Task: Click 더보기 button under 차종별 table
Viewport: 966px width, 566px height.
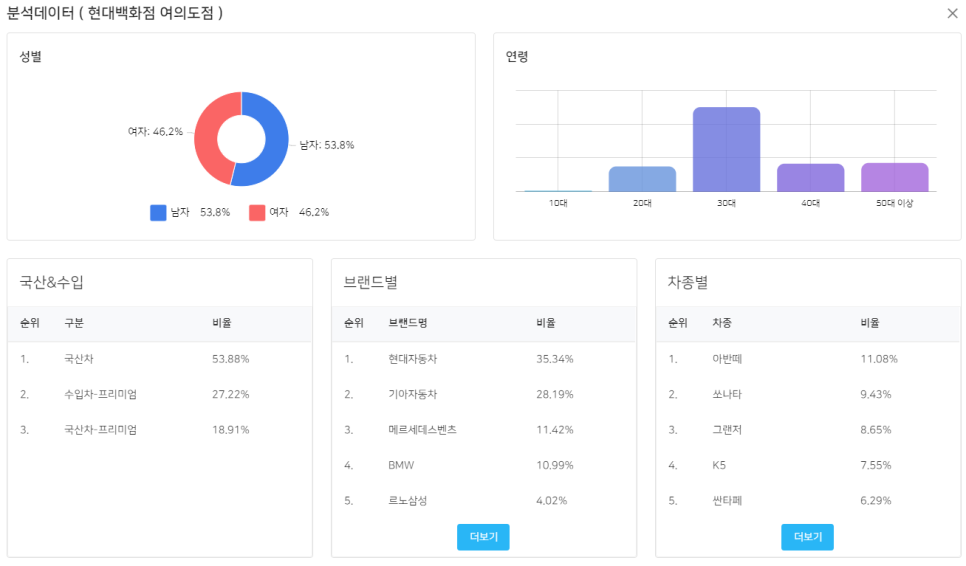Action: click(807, 537)
